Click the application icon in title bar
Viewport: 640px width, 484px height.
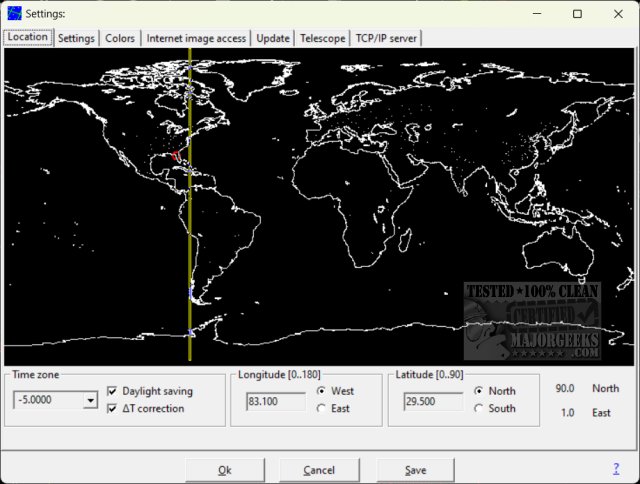pyautogui.click(x=14, y=13)
